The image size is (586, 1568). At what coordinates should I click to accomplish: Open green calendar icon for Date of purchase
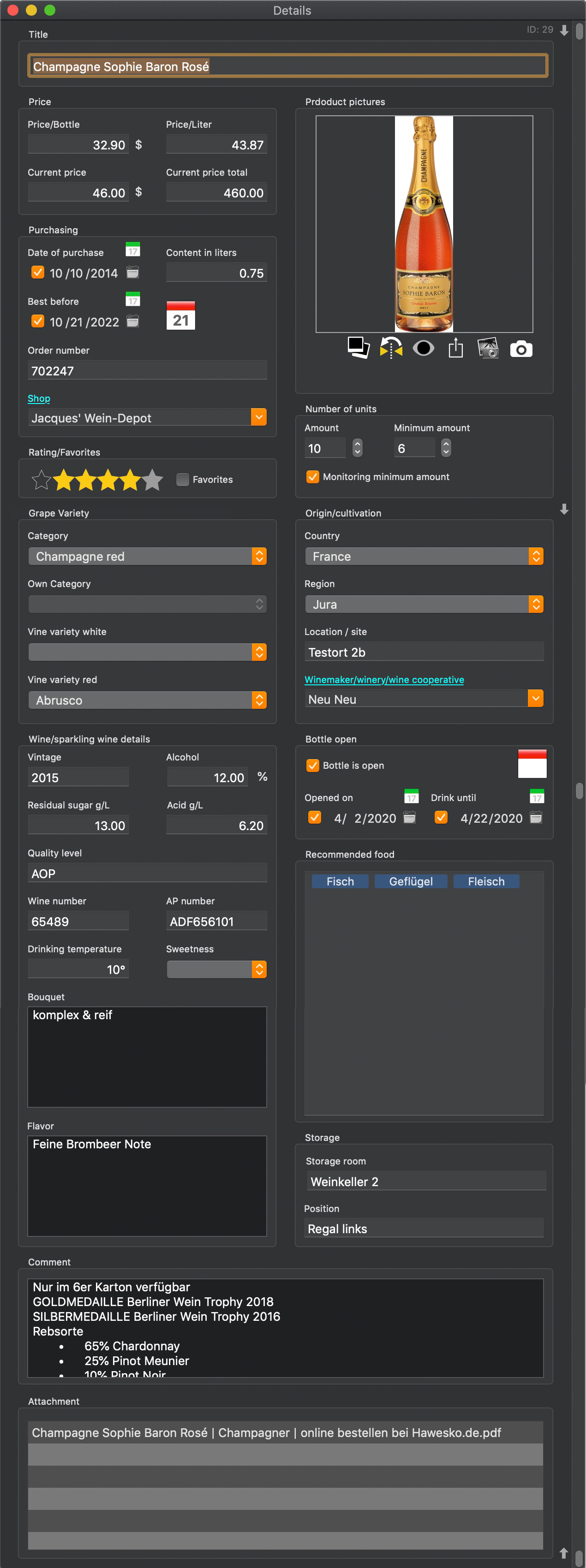point(133,249)
